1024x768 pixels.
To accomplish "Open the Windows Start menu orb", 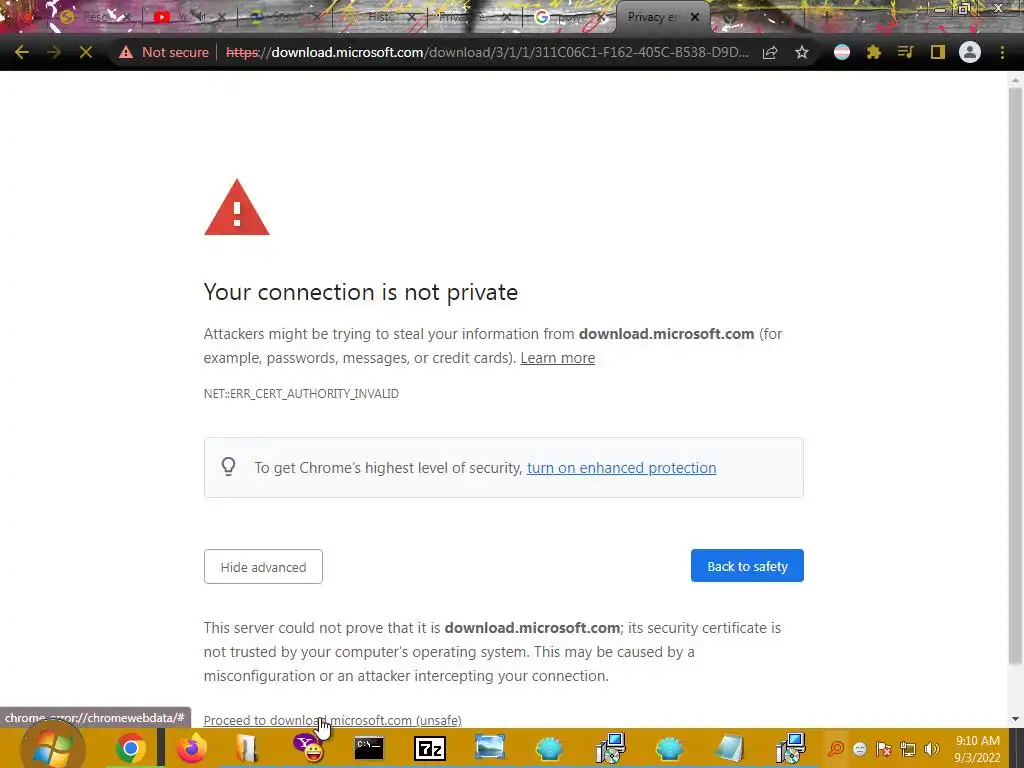I will [x=52, y=748].
